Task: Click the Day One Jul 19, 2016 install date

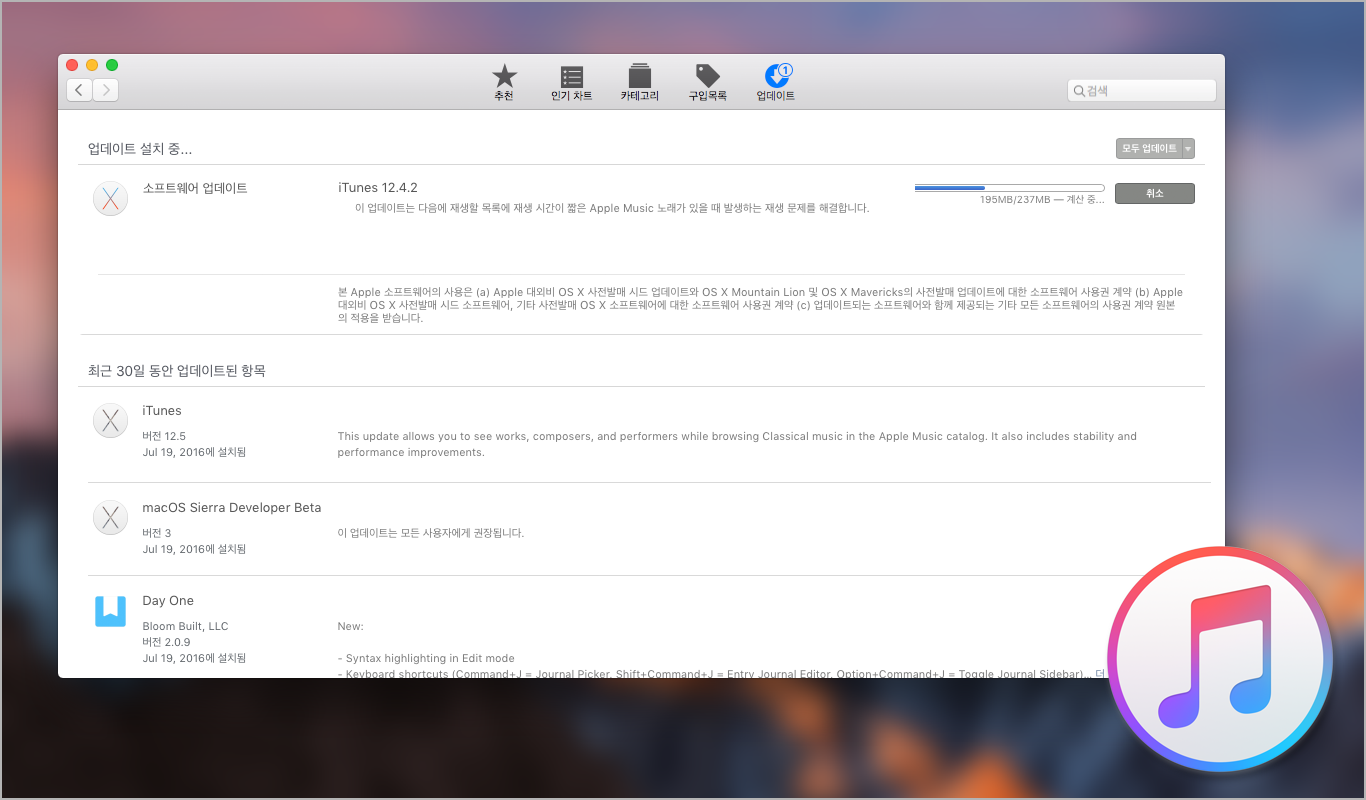Action: tap(194, 658)
